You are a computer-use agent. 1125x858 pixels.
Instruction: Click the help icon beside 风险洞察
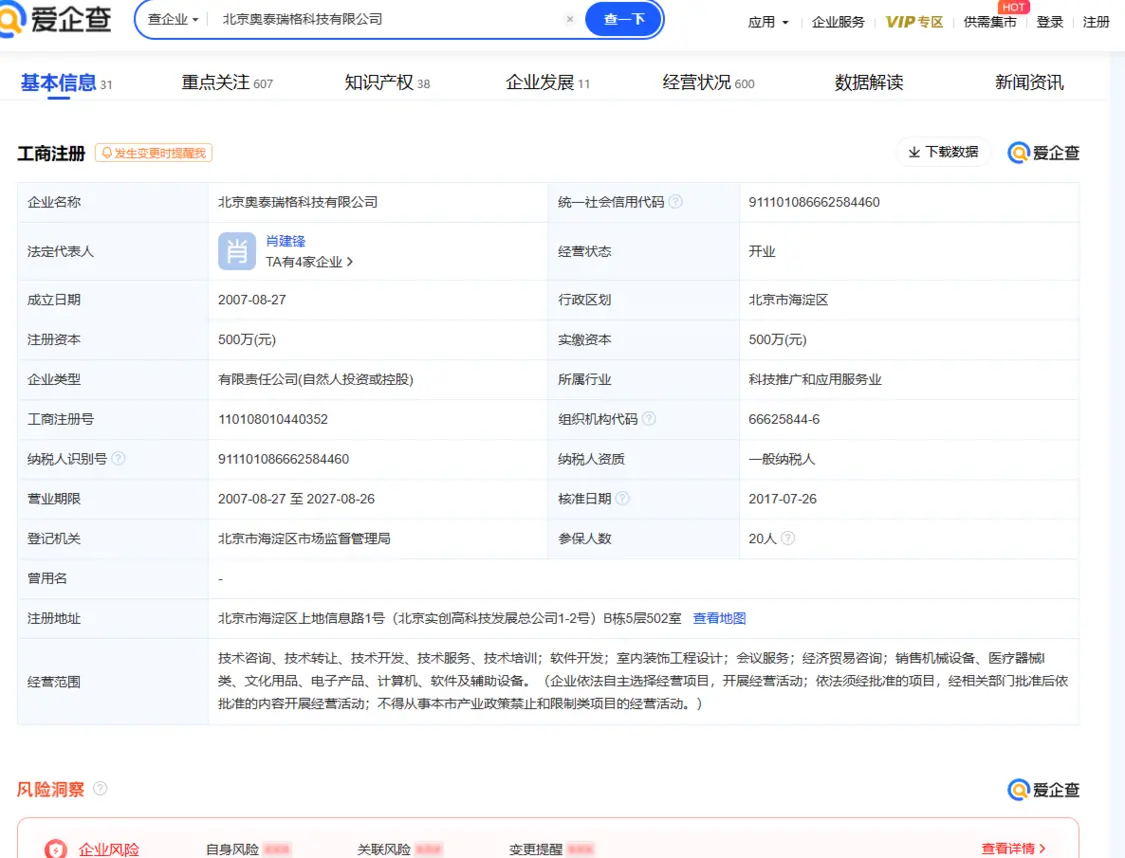100,788
